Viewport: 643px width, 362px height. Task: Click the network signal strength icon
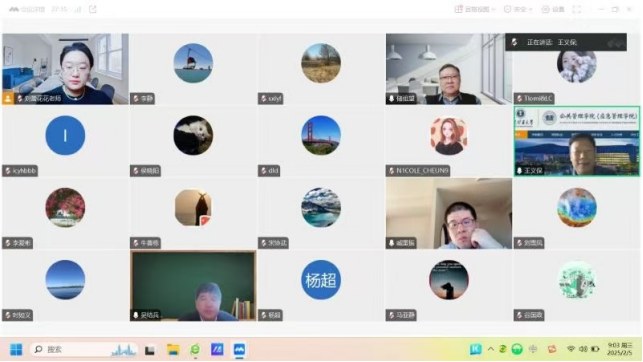pyautogui.click(x=78, y=9)
